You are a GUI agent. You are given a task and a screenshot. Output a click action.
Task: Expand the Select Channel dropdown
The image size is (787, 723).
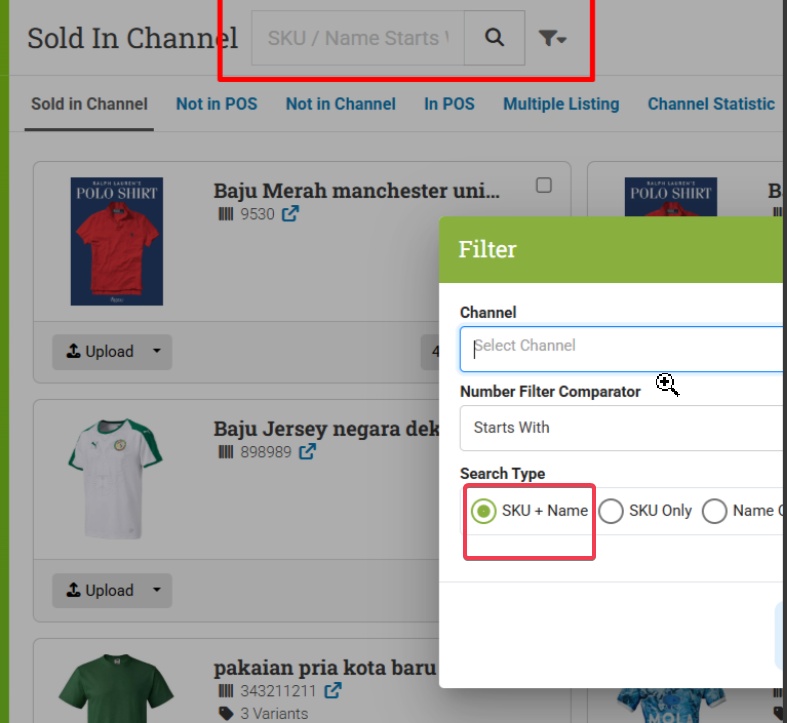tap(620, 348)
